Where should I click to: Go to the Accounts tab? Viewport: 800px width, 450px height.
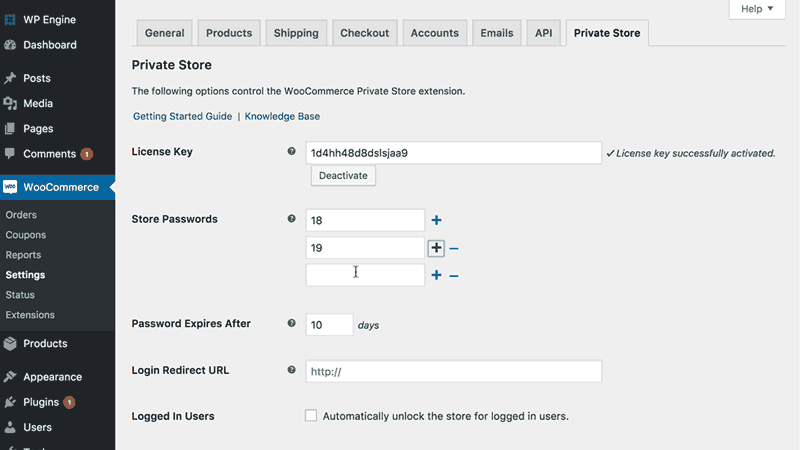tap(435, 33)
